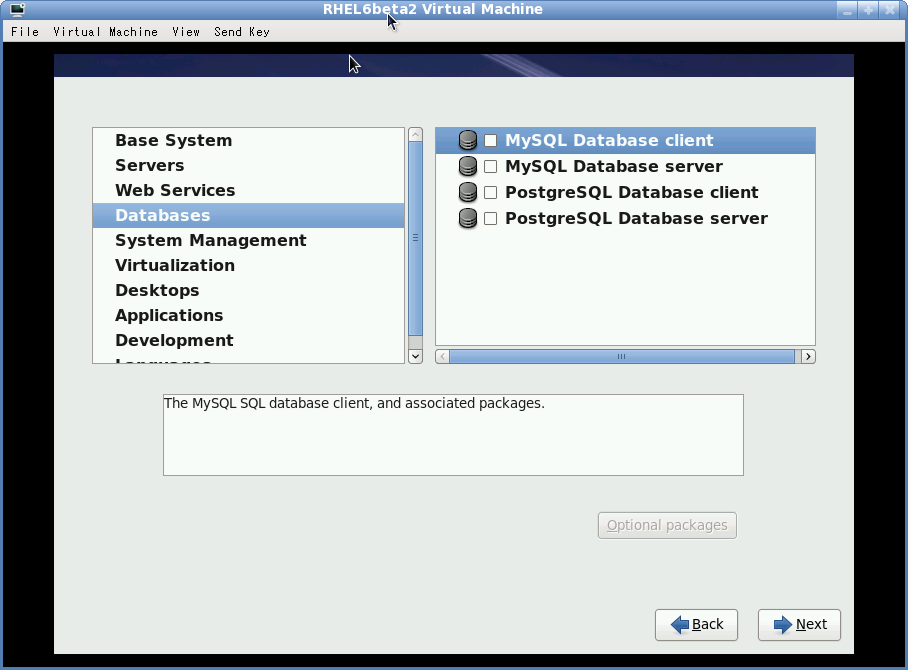Select the Databases category
908x670 pixels.
tap(248, 215)
